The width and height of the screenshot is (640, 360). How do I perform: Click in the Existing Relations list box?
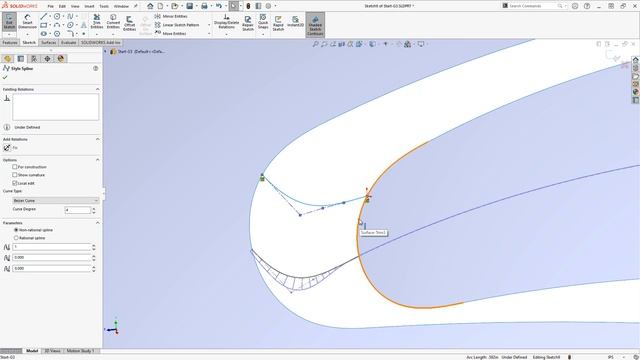pyautogui.click(x=56, y=107)
